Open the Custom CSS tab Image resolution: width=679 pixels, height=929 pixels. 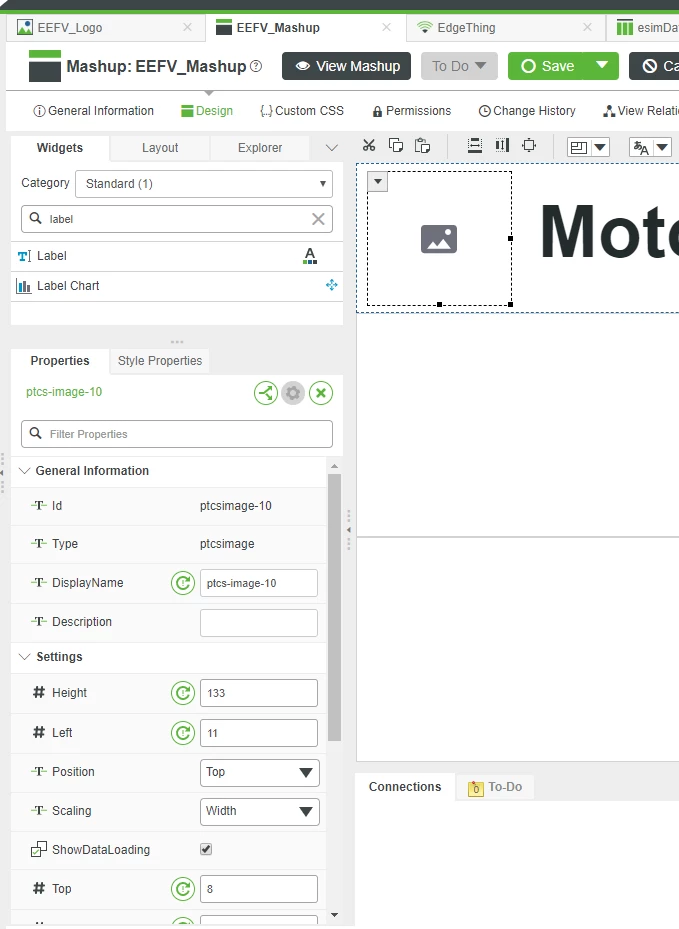pos(302,111)
